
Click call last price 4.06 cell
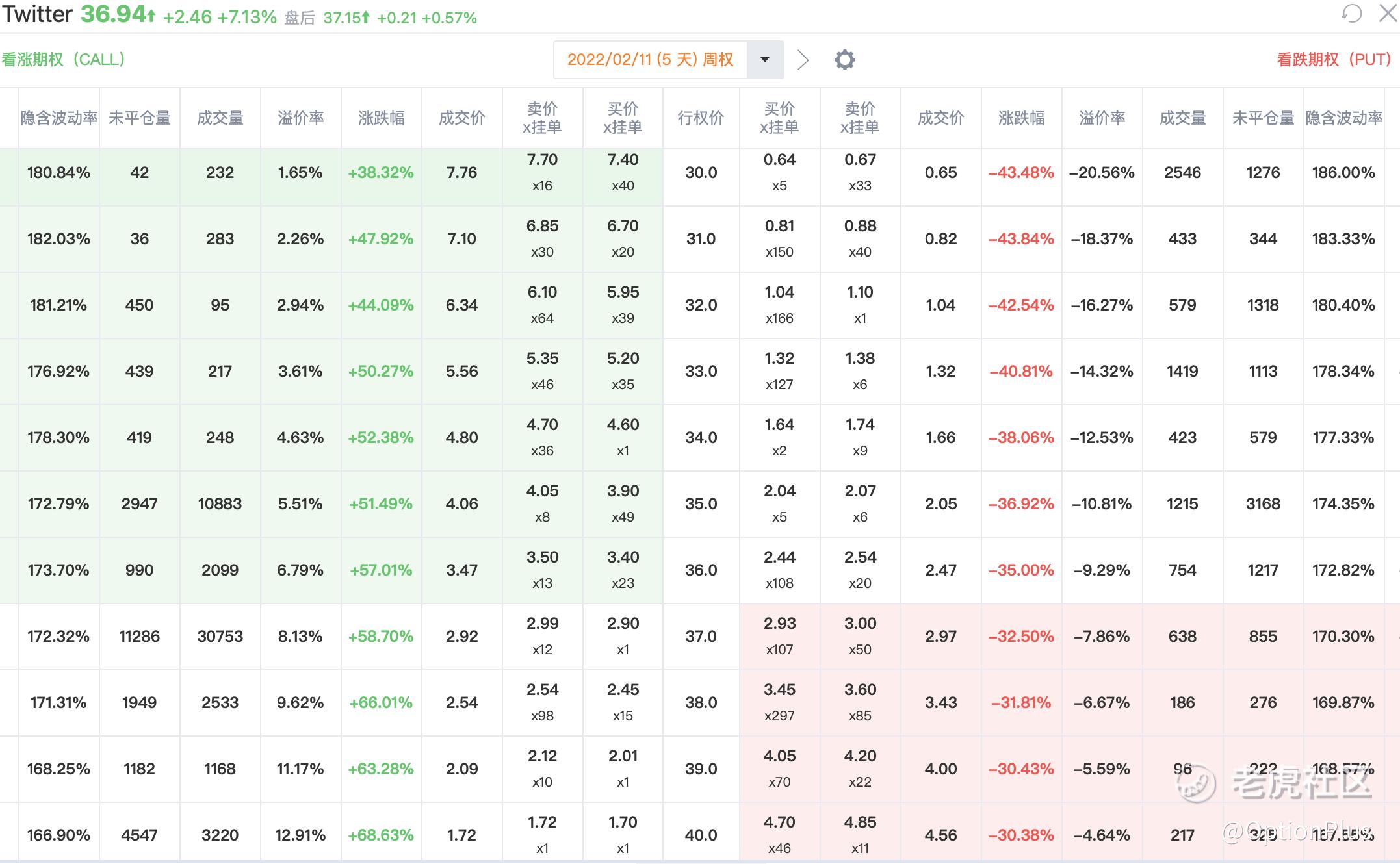(x=462, y=504)
